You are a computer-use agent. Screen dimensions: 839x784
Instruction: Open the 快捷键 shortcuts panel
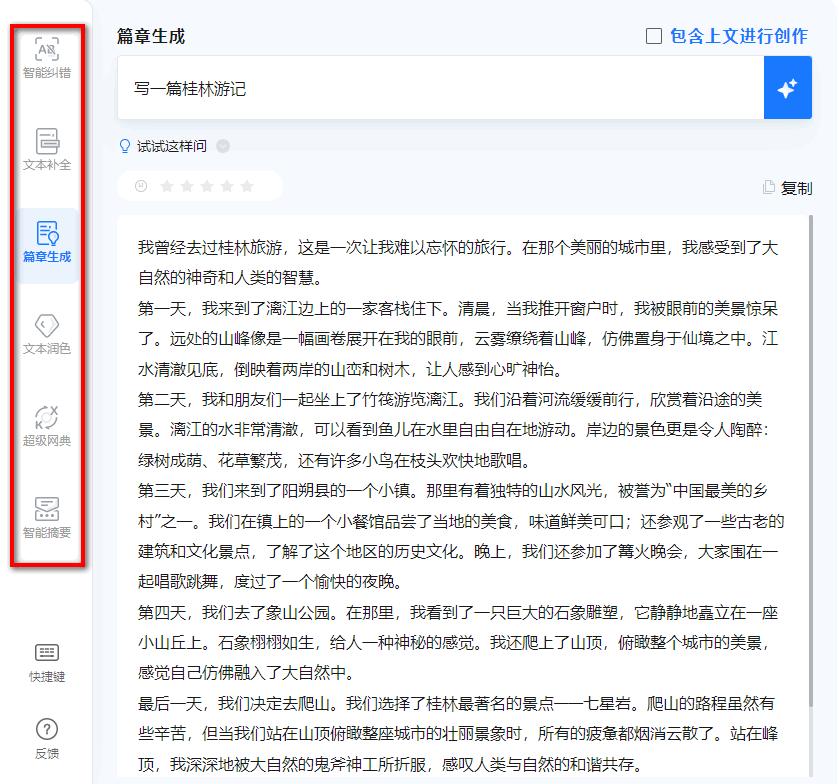pos(47,663)
